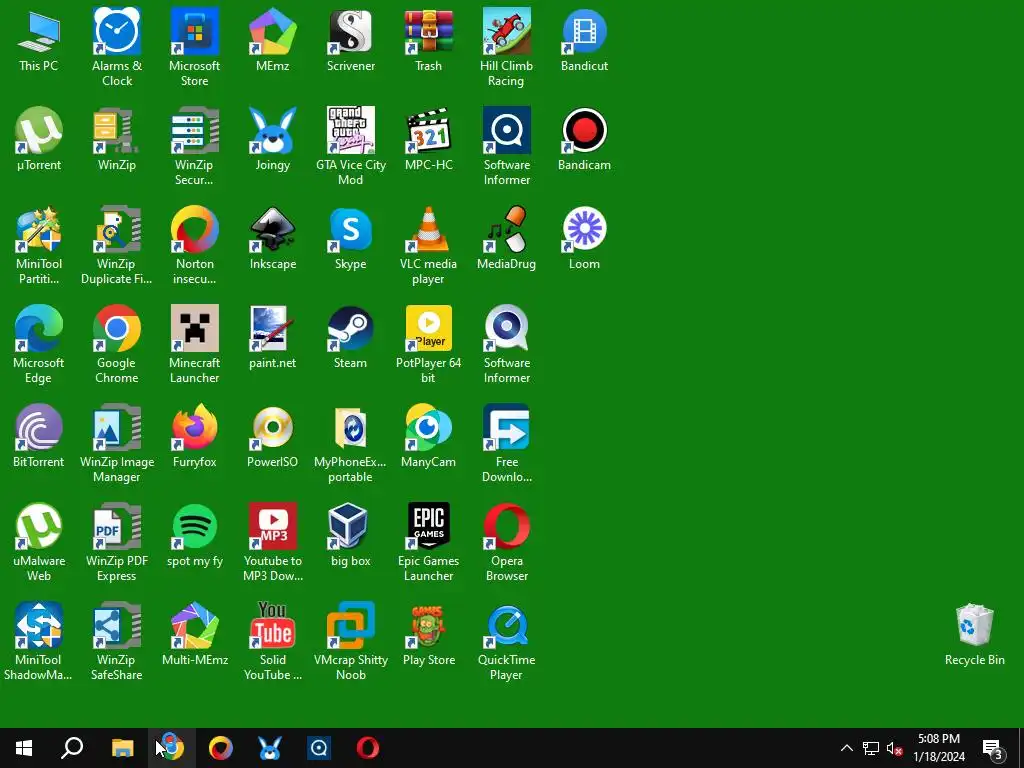Select QuickTime Player icon
Screen dimensions: 1024x768
pyautogui.click(x=506, y=641)
